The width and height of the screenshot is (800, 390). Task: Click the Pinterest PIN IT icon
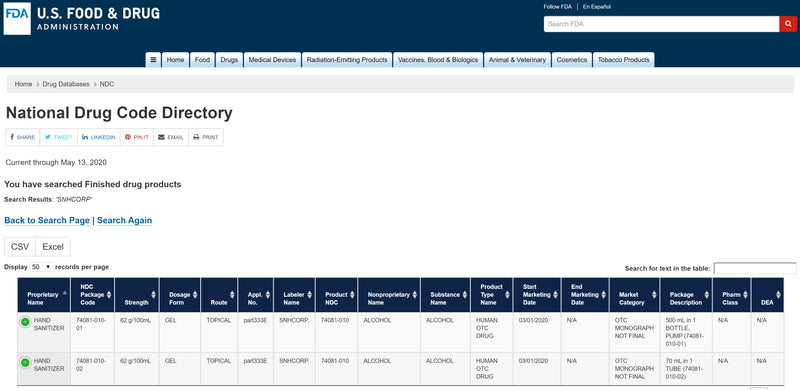[x=128, y=137]
